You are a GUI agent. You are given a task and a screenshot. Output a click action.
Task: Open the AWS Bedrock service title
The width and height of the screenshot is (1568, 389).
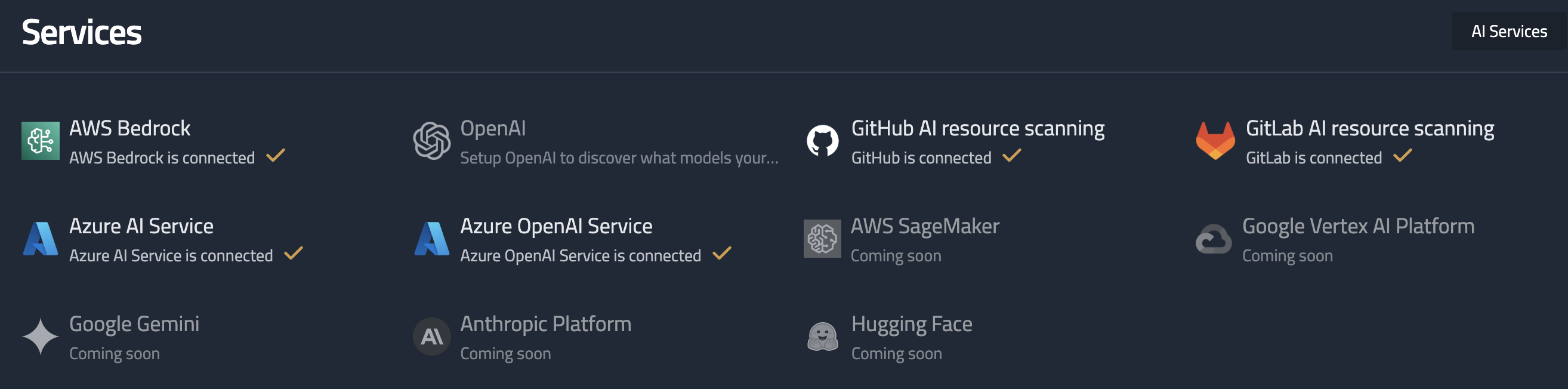coord(129,128)
